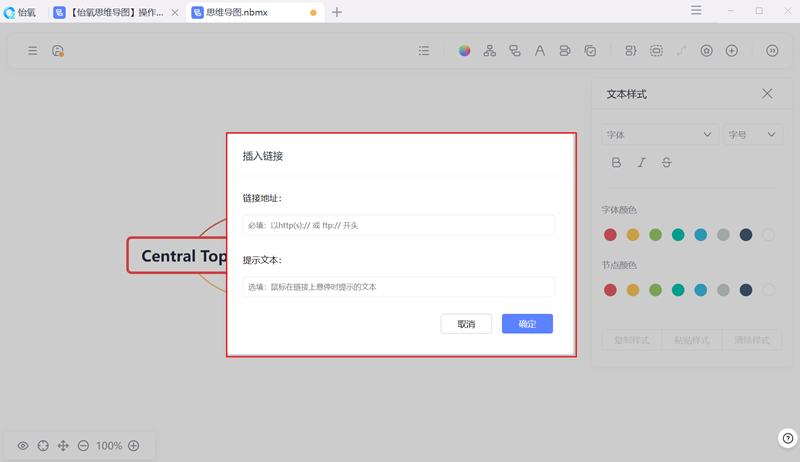The image size is (800, 462).
Task: Open the help question mark icon
Action: pos(788,438)
